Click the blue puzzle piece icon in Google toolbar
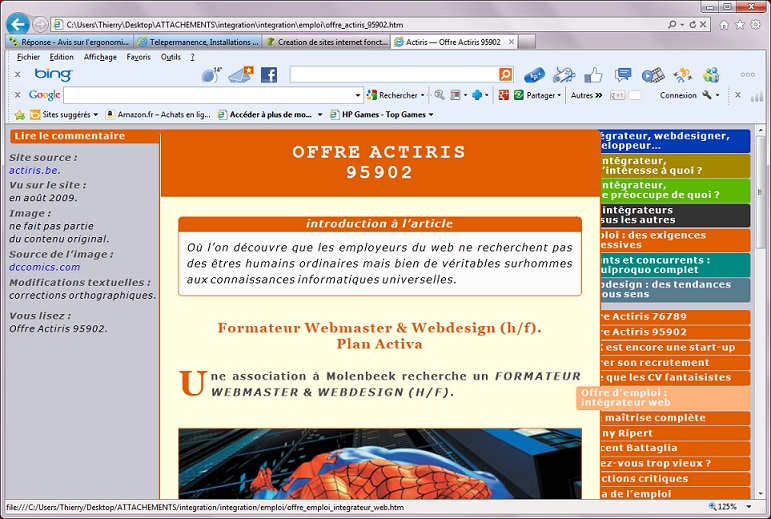771x519 pixels. tap(477, 95)
